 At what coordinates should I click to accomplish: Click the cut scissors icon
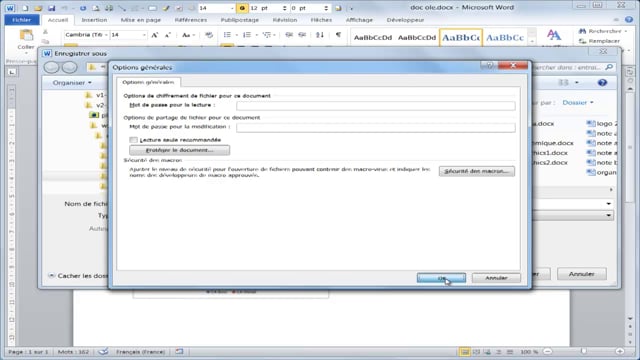pos(45,32)
